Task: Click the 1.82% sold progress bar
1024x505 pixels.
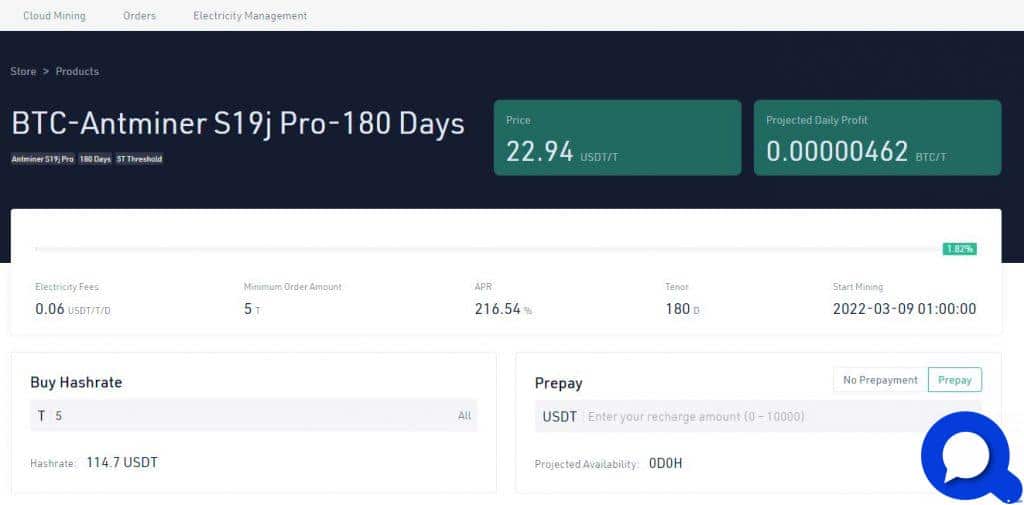Action: pyautogui.click(x=505, y=248)
